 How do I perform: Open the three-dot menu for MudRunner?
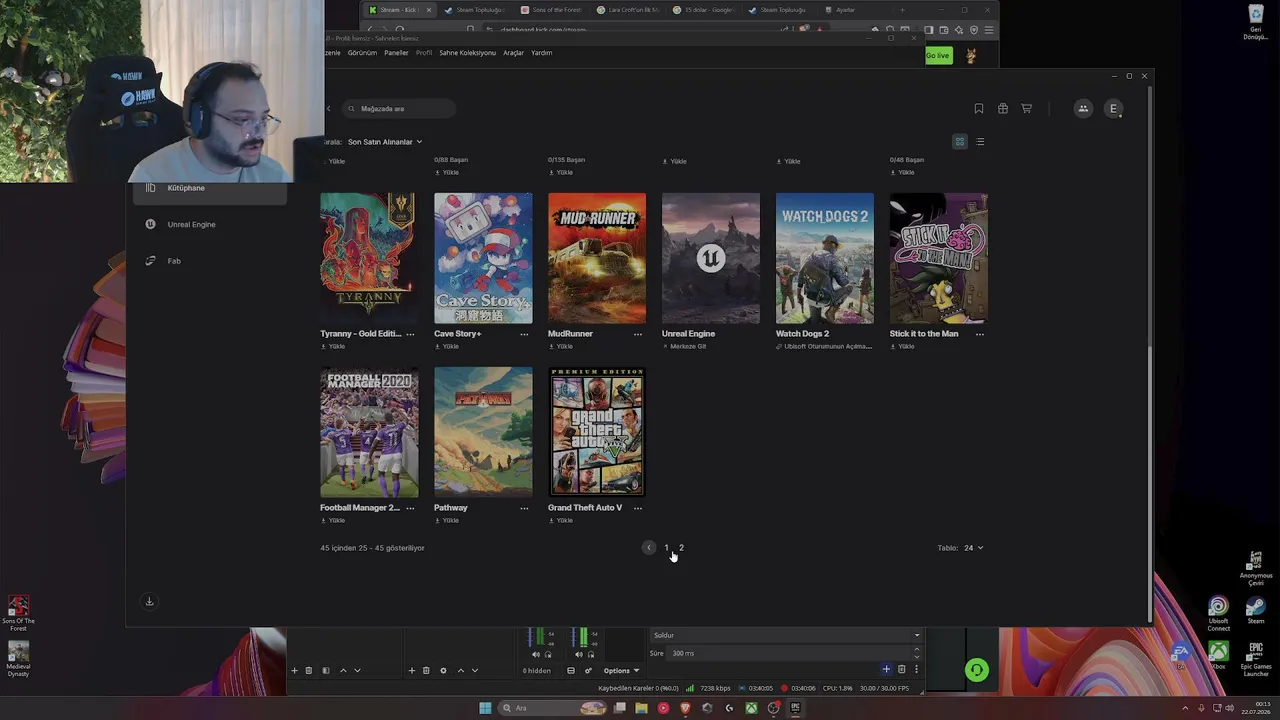point(638,334)
